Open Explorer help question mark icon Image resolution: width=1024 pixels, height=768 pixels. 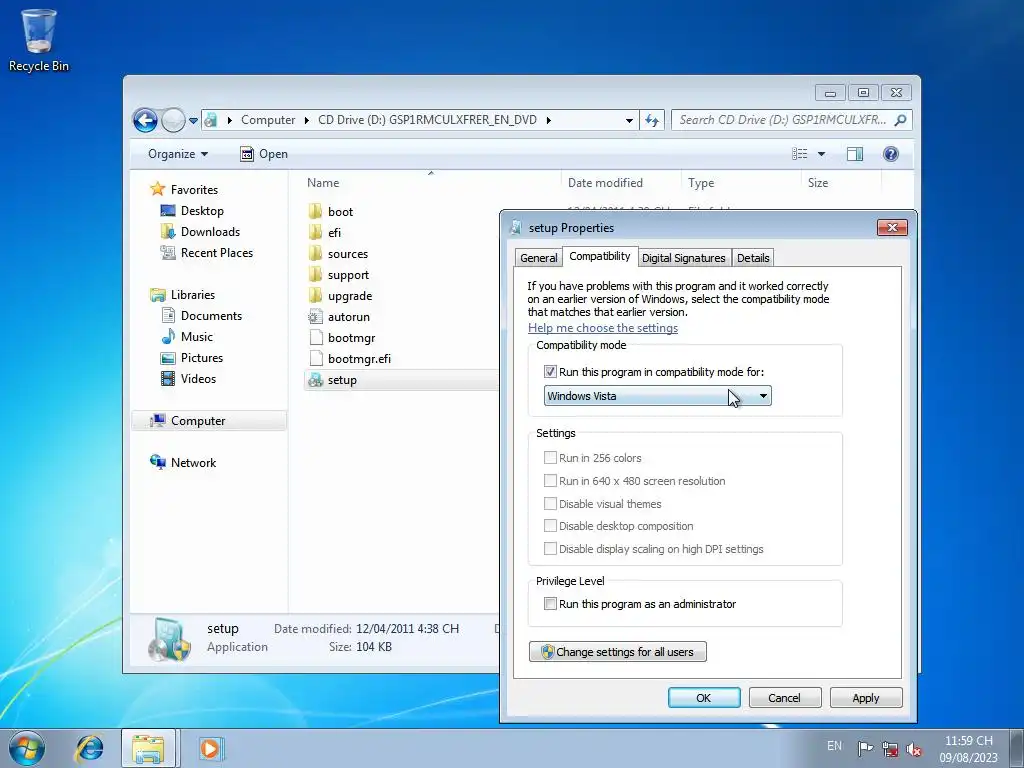890,154
